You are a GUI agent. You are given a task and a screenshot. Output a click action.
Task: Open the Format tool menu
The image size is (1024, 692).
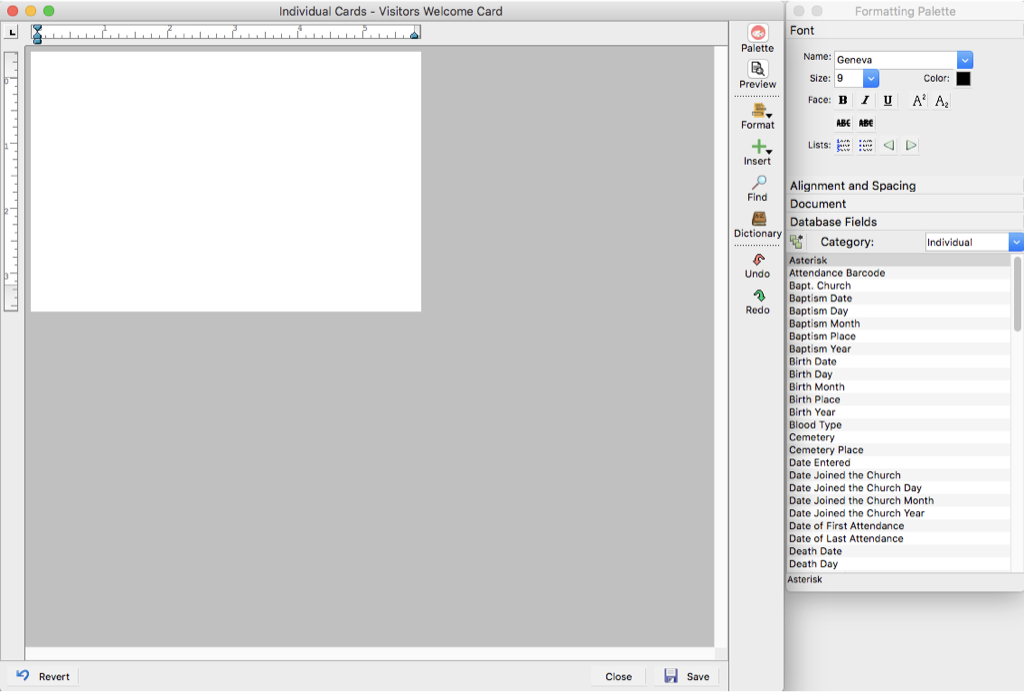tap(759, 111)
